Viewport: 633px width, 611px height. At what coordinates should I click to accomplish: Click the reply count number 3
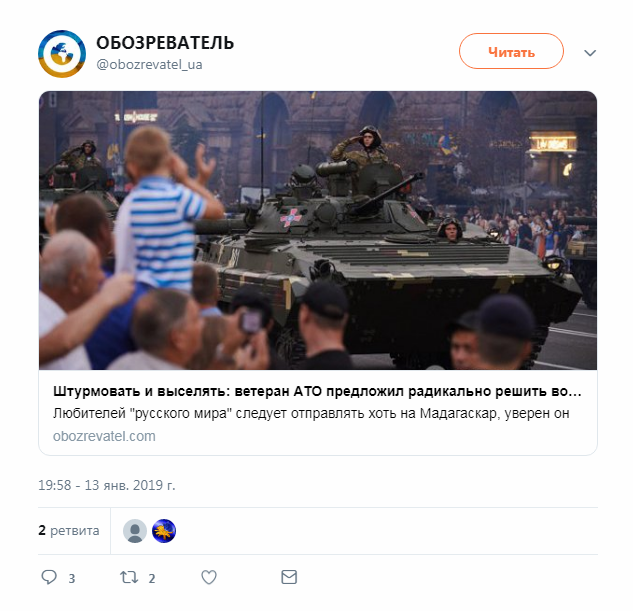pyautogui.click(x=71, y=579)
